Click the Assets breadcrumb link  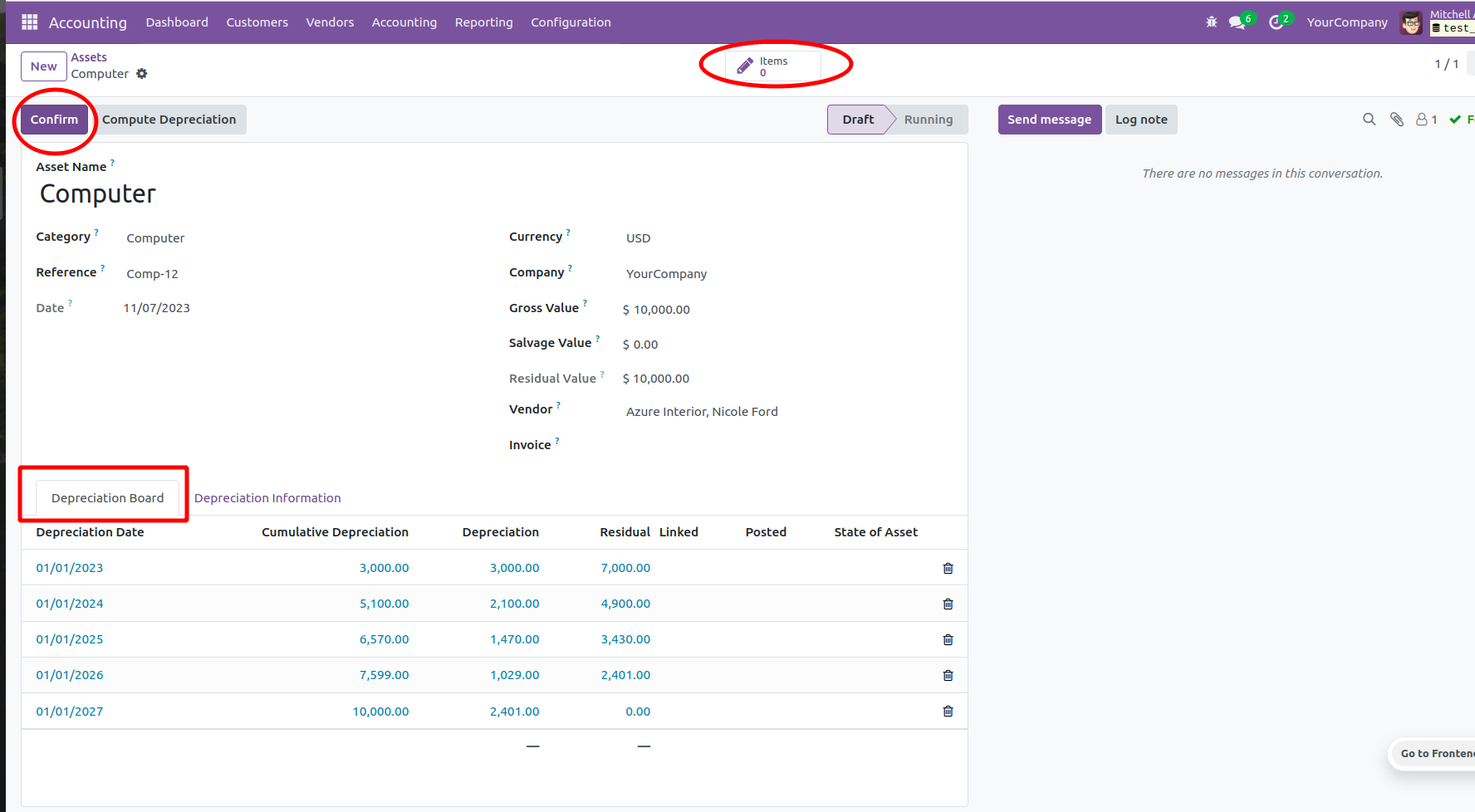point(89,57)
